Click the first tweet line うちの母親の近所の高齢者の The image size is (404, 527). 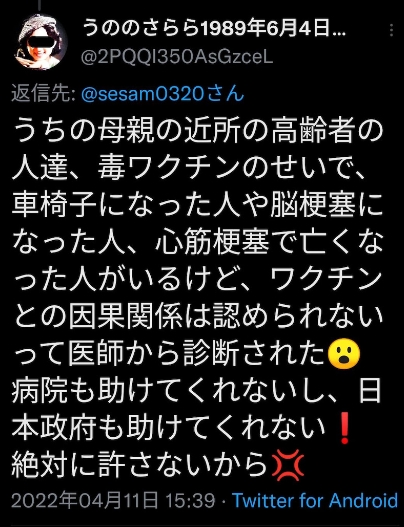click(197, 130)
